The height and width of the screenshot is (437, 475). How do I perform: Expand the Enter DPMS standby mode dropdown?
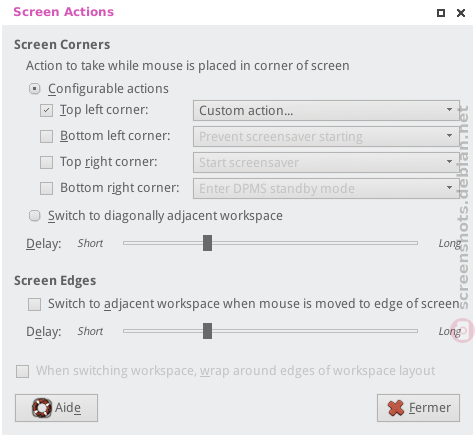click(326, 188)
